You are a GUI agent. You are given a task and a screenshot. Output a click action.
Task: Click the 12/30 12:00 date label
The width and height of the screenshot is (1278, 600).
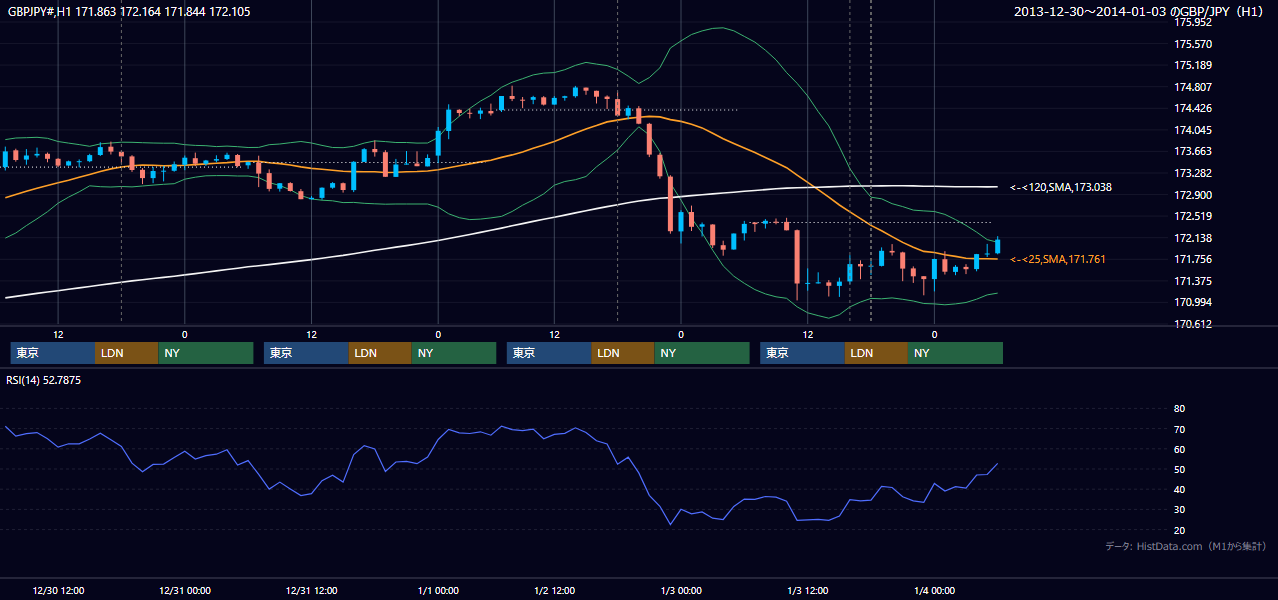[58, 590]
